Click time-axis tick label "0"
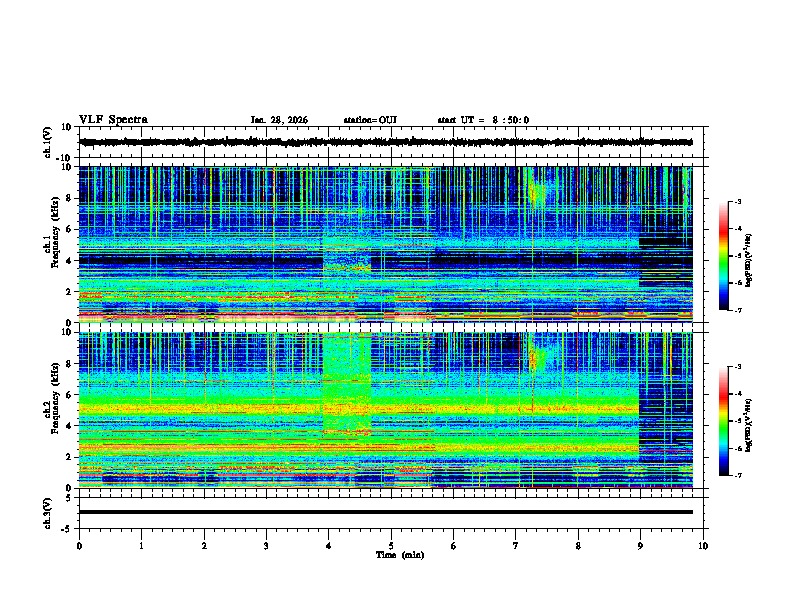The width and height of the screenshot is (792, 612). (x=79, y=546)
